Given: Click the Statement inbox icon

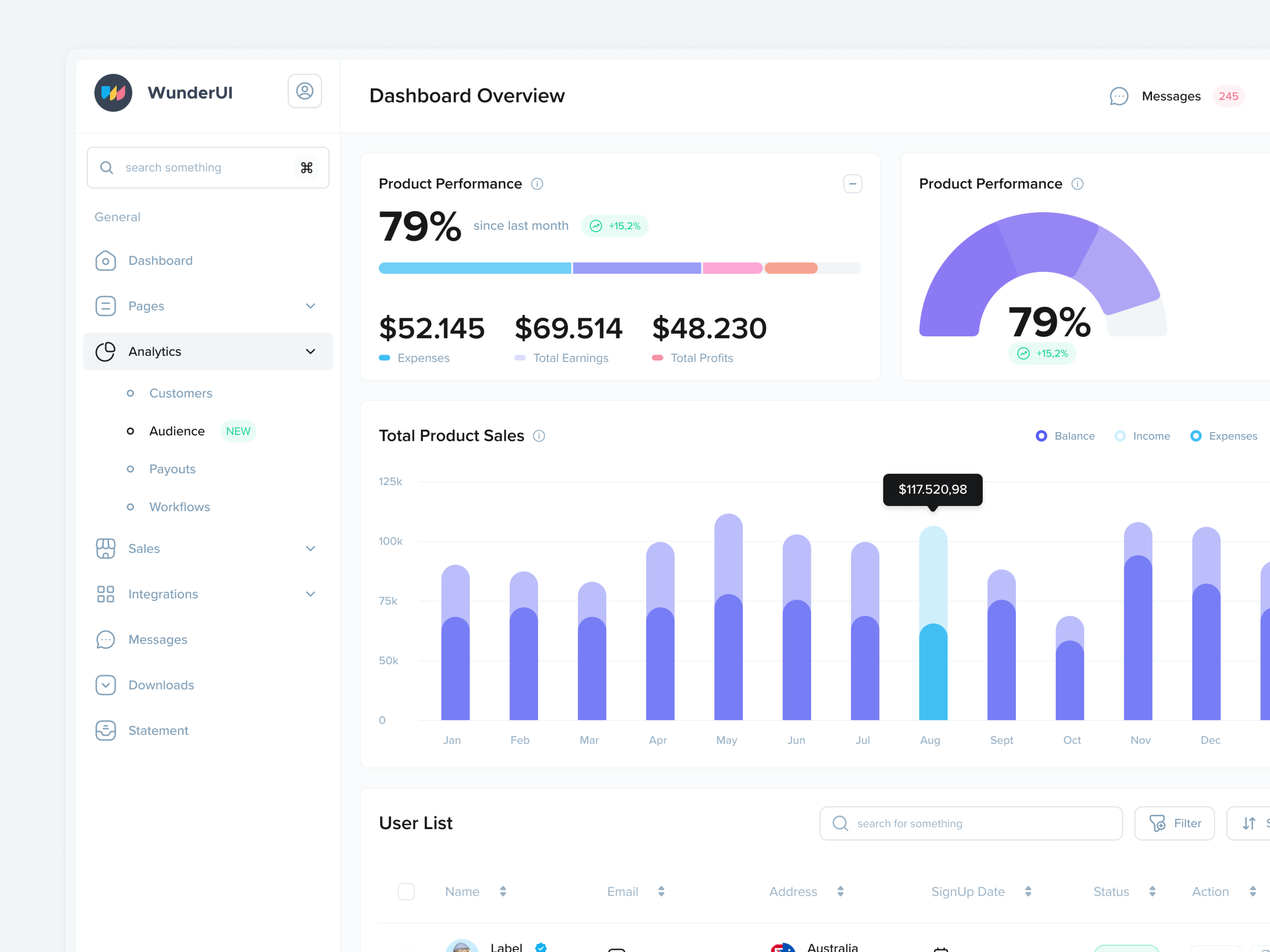Looking at the screenshot, I should (106, 730).
